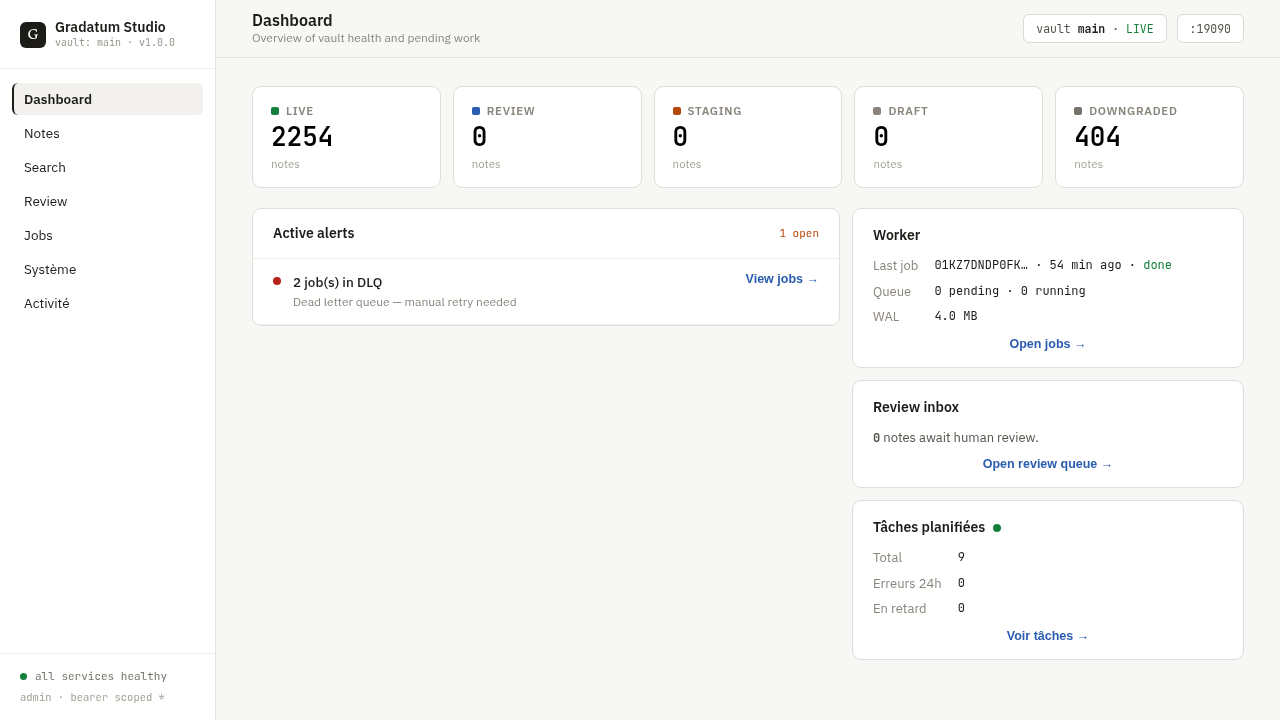Image resolution: width=1280 pixels, height=720 pixels.
Task: Click the orange STAGING status dot
Action: click(x=677, y=111)
